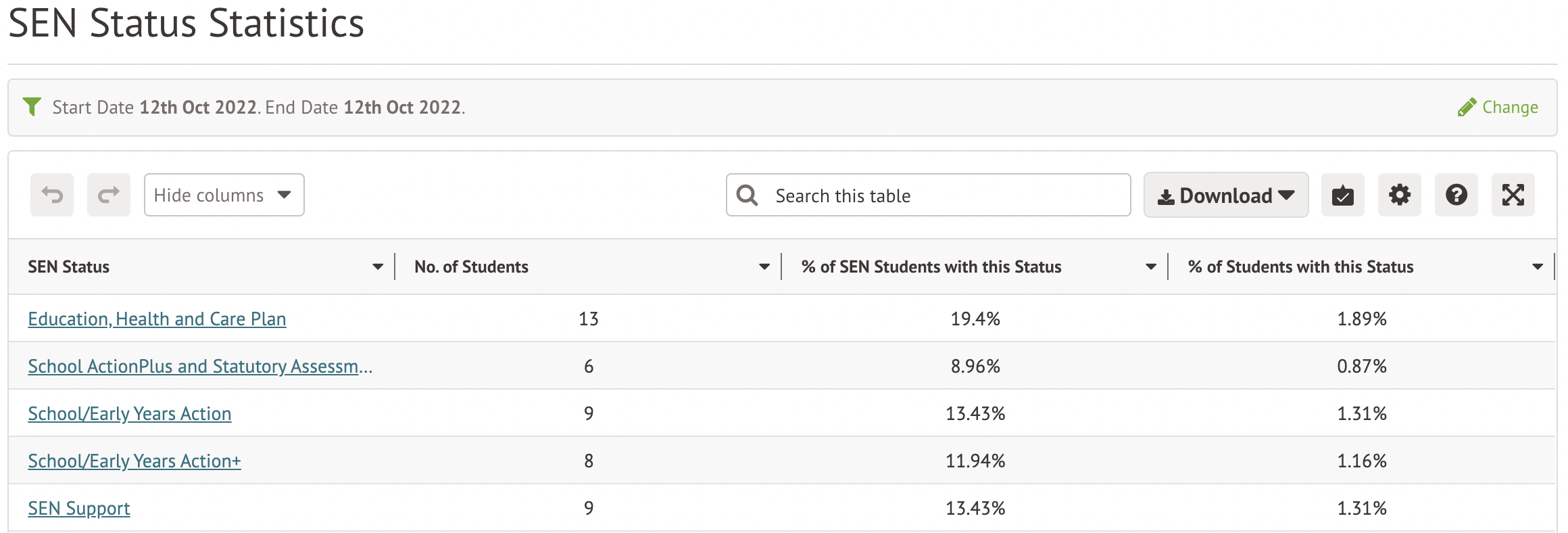Open the Hide columns dropdown

coord(224,195)
